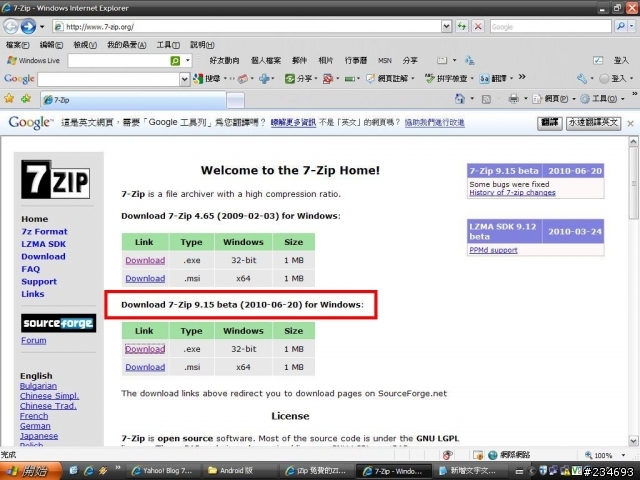The height and width of the screenshot is (480, 640).
Task: Open the 檢視(V) menu
Action: (85, 45)
